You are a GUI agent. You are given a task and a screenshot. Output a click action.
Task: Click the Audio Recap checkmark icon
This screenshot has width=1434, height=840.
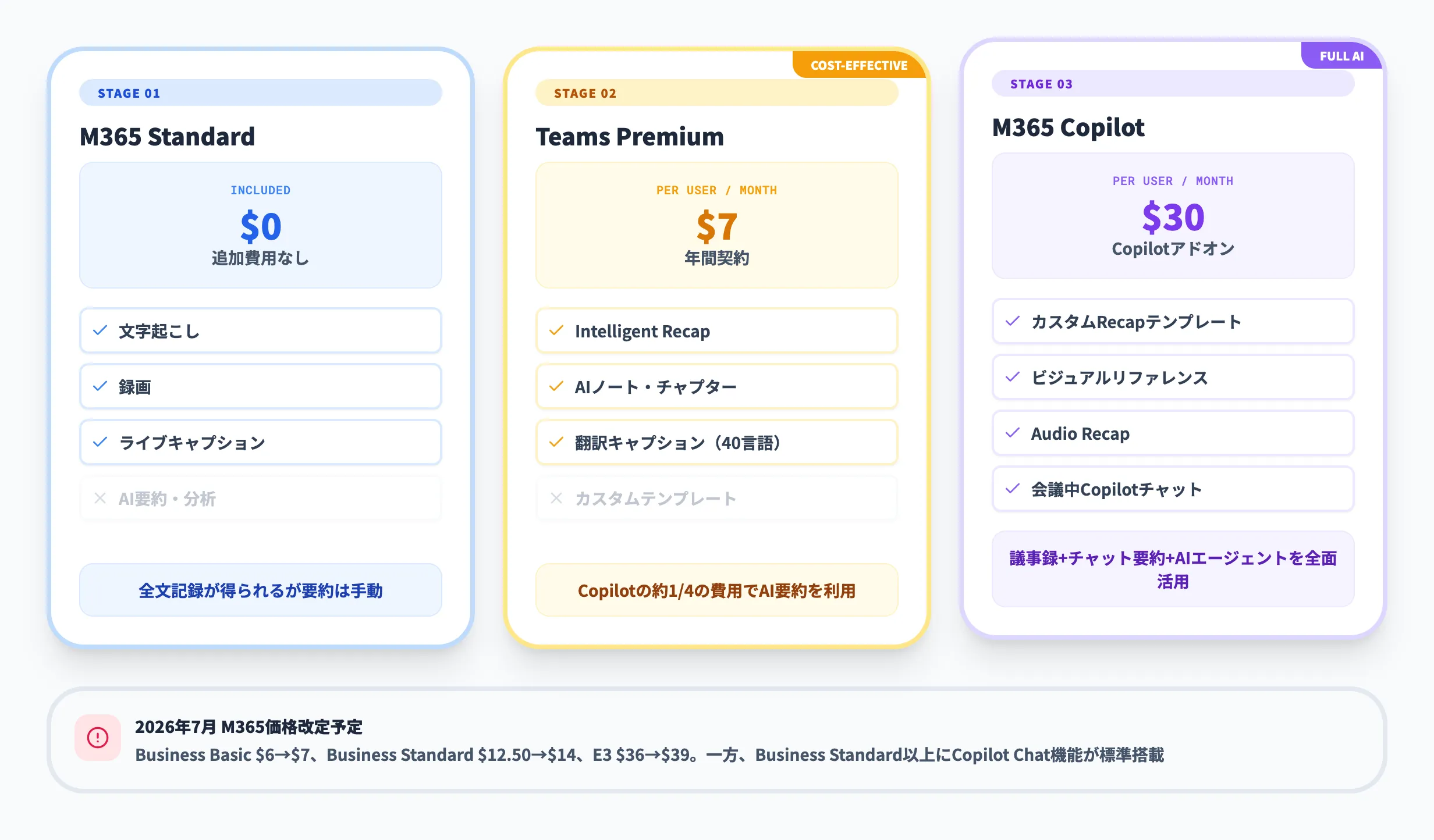1013,433
